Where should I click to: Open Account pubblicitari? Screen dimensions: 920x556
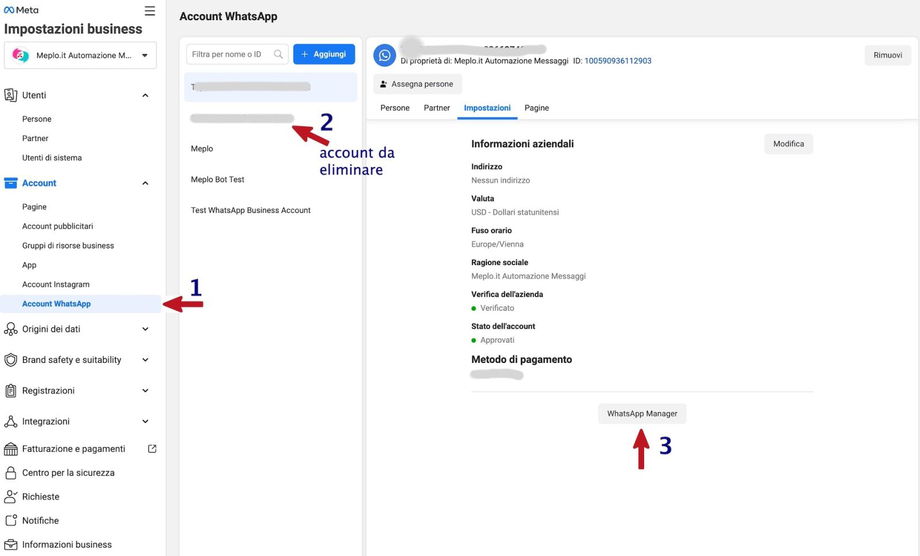click(x=58, y=226)
